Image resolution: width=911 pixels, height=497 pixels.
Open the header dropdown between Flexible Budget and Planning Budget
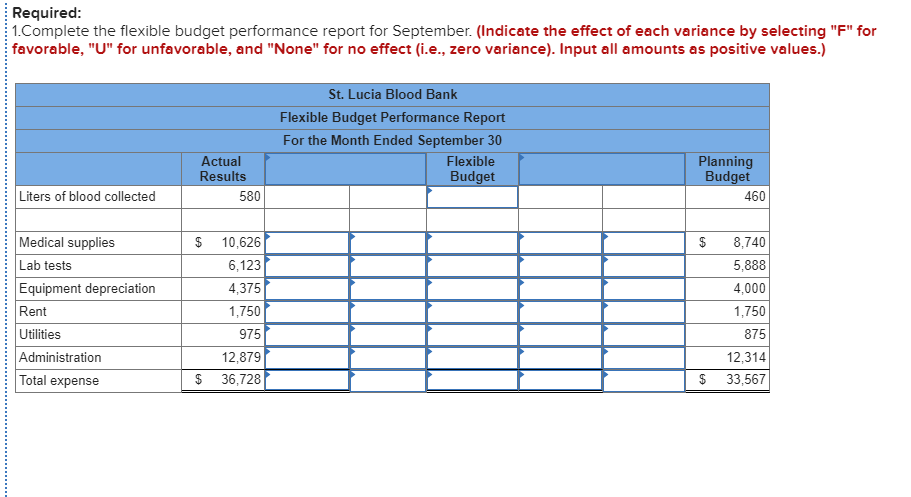[x=601, y=169]
